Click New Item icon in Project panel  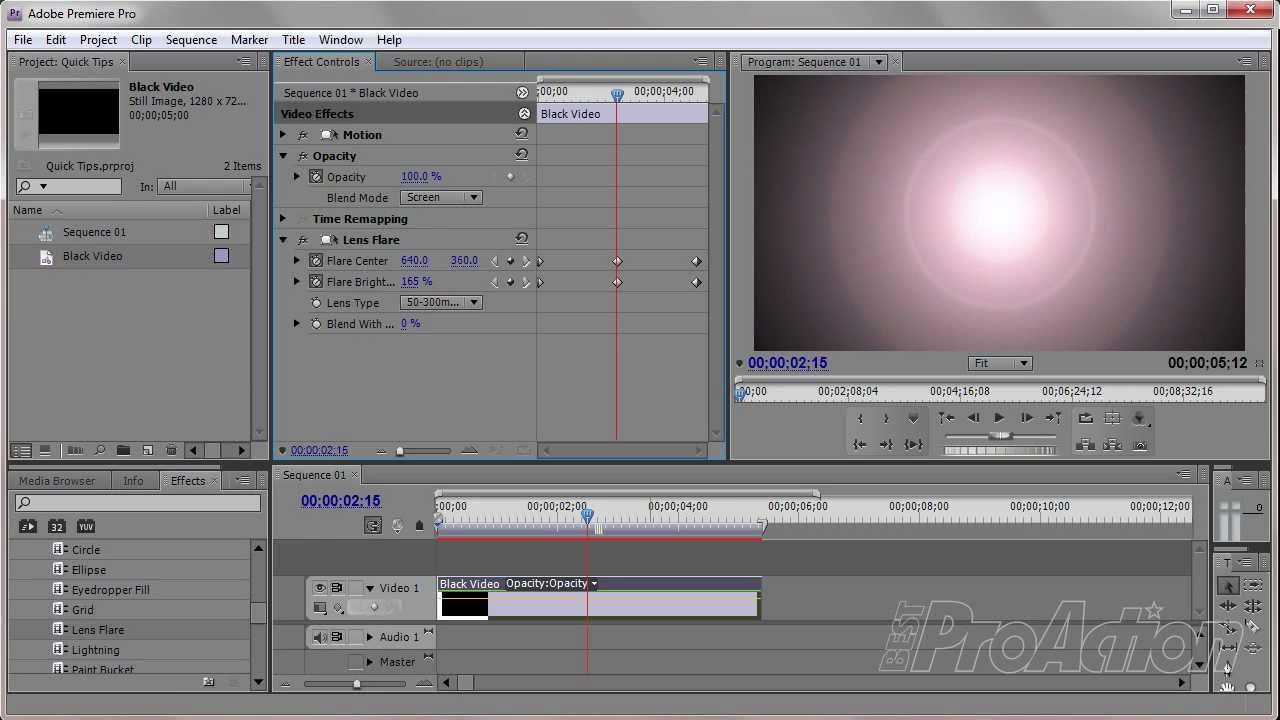point(147,451)
